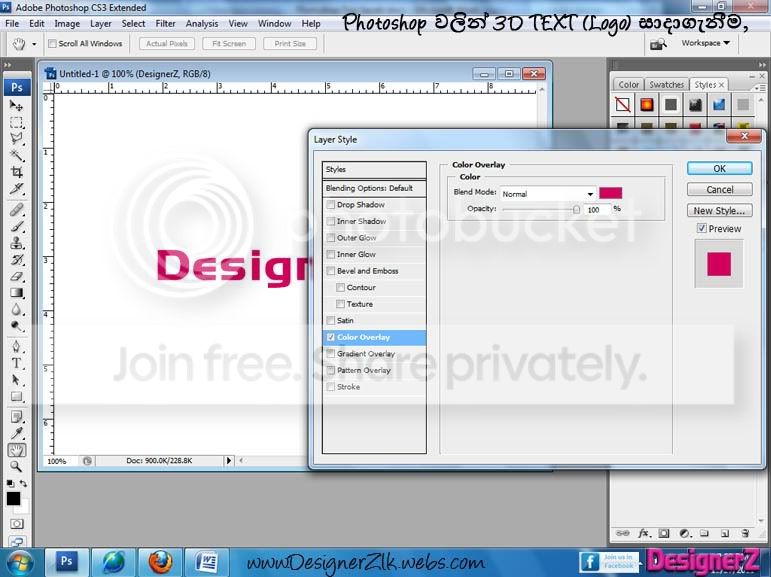
Task: Select the Rectangle shape tool
Action: 16,396
